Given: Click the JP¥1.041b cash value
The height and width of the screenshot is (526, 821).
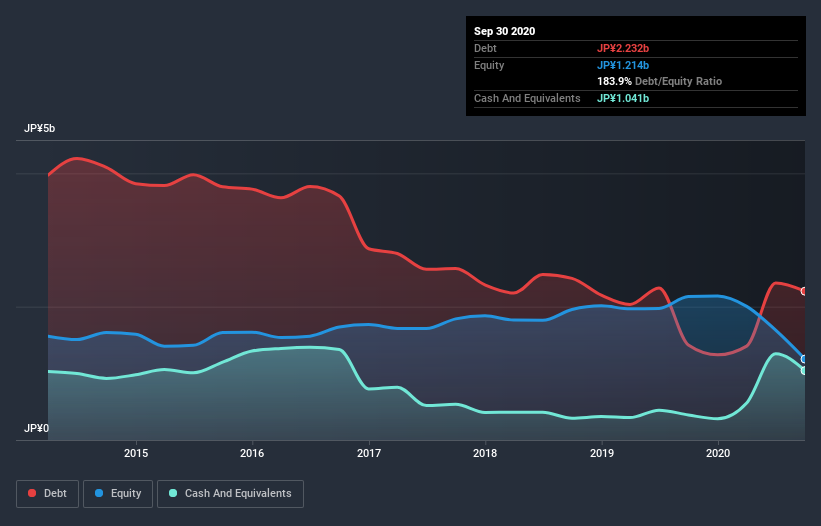Looking at the screenshot, I should point(623,98).
